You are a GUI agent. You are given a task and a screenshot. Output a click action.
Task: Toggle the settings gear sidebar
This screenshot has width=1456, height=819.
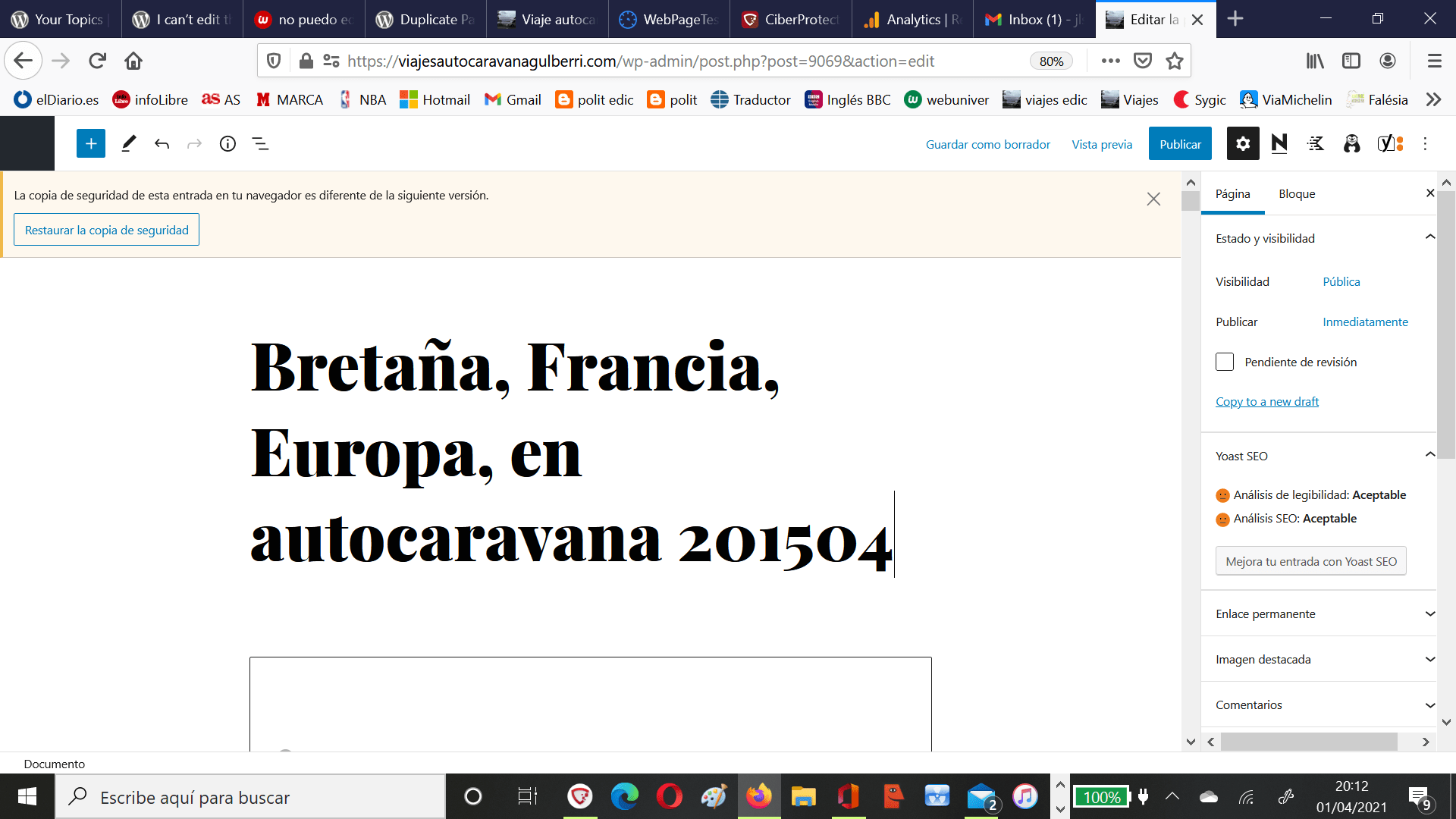click(1243, 143)
